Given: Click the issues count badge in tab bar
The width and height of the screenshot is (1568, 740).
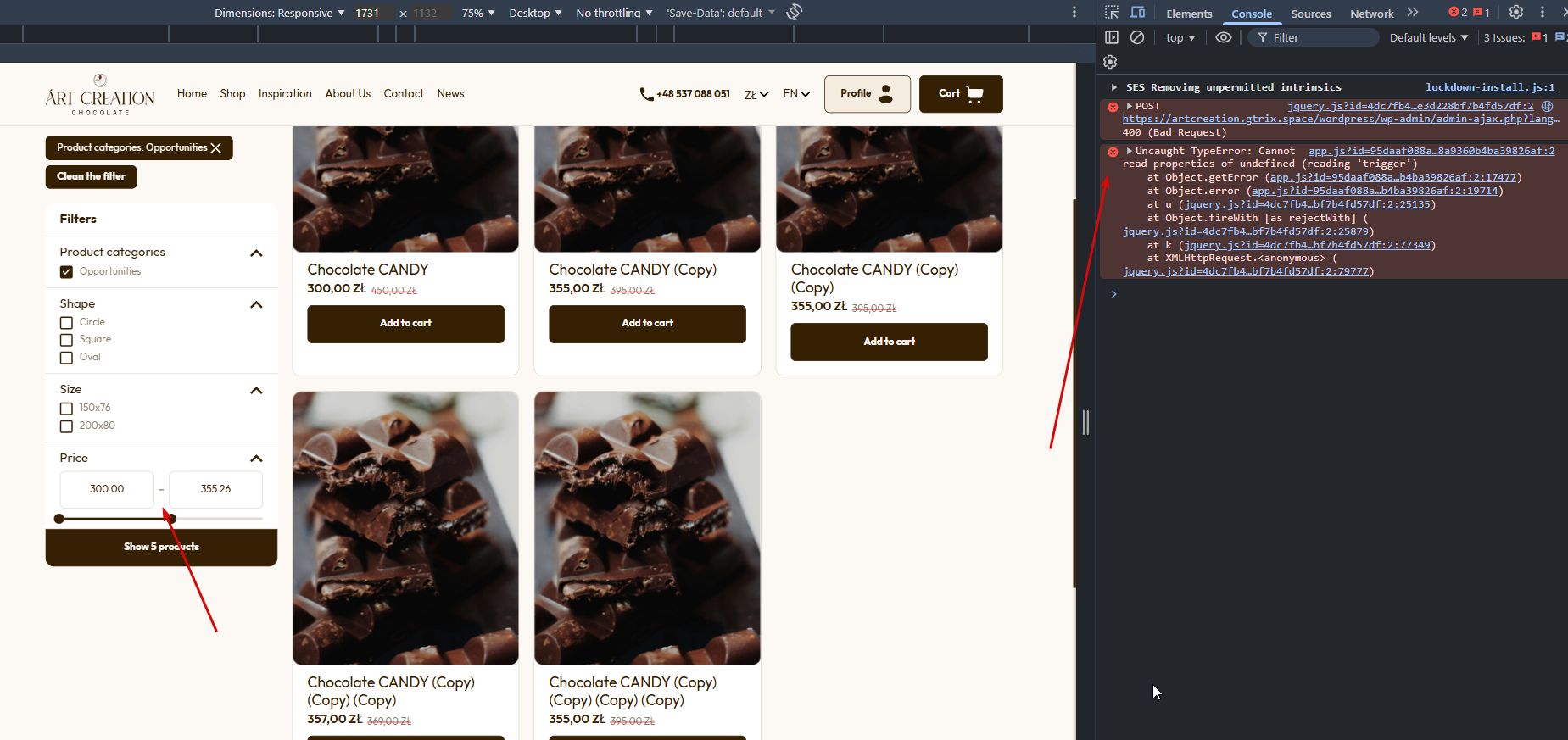Looking at the screenshot, I should coord(1482,13).
